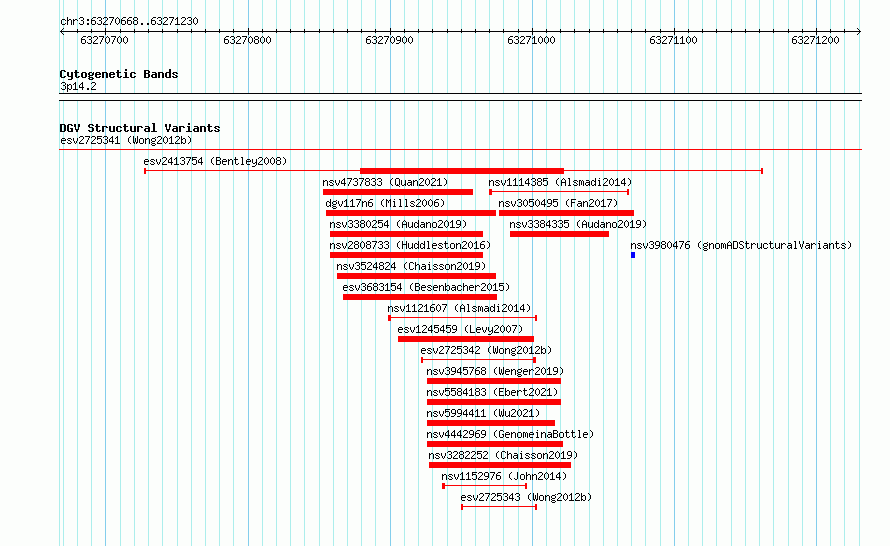The width and height of the screenshot is (890, 546).
Task: Select the red bar under nsv4737833
Action: pyautogui.click(x=397, y=192)
